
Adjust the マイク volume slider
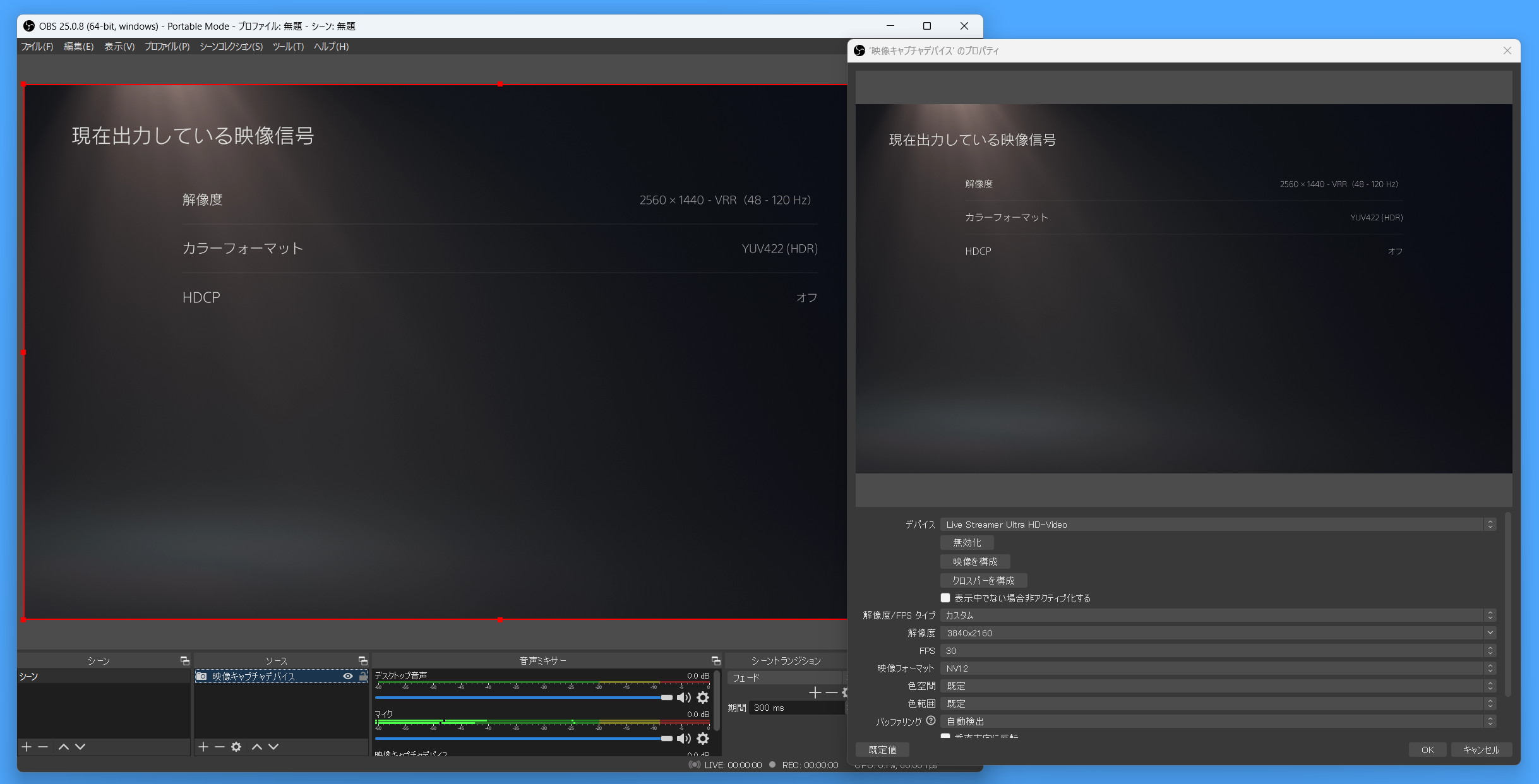524,739
